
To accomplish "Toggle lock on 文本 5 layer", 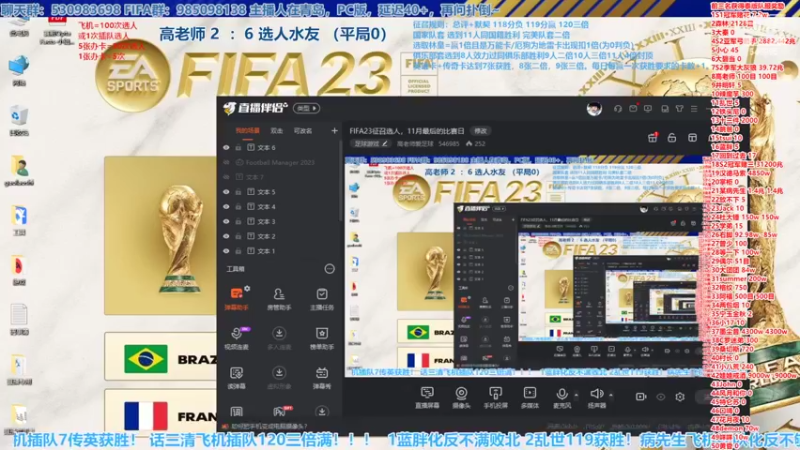I will [238, 192].
